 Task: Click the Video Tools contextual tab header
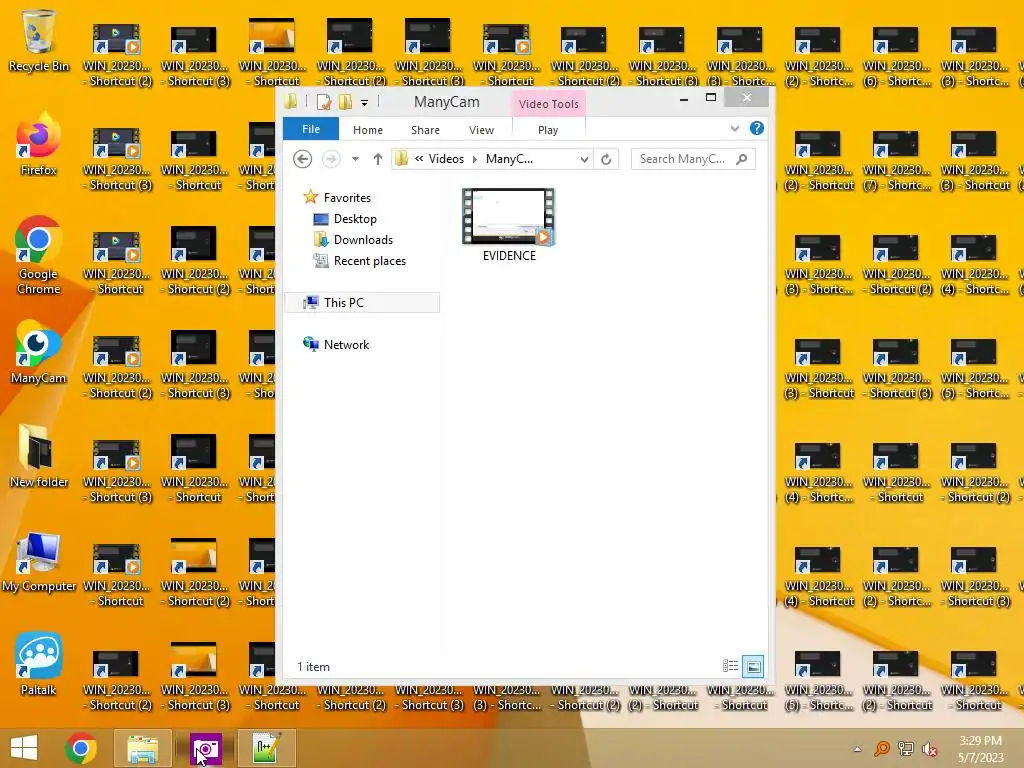549,104
